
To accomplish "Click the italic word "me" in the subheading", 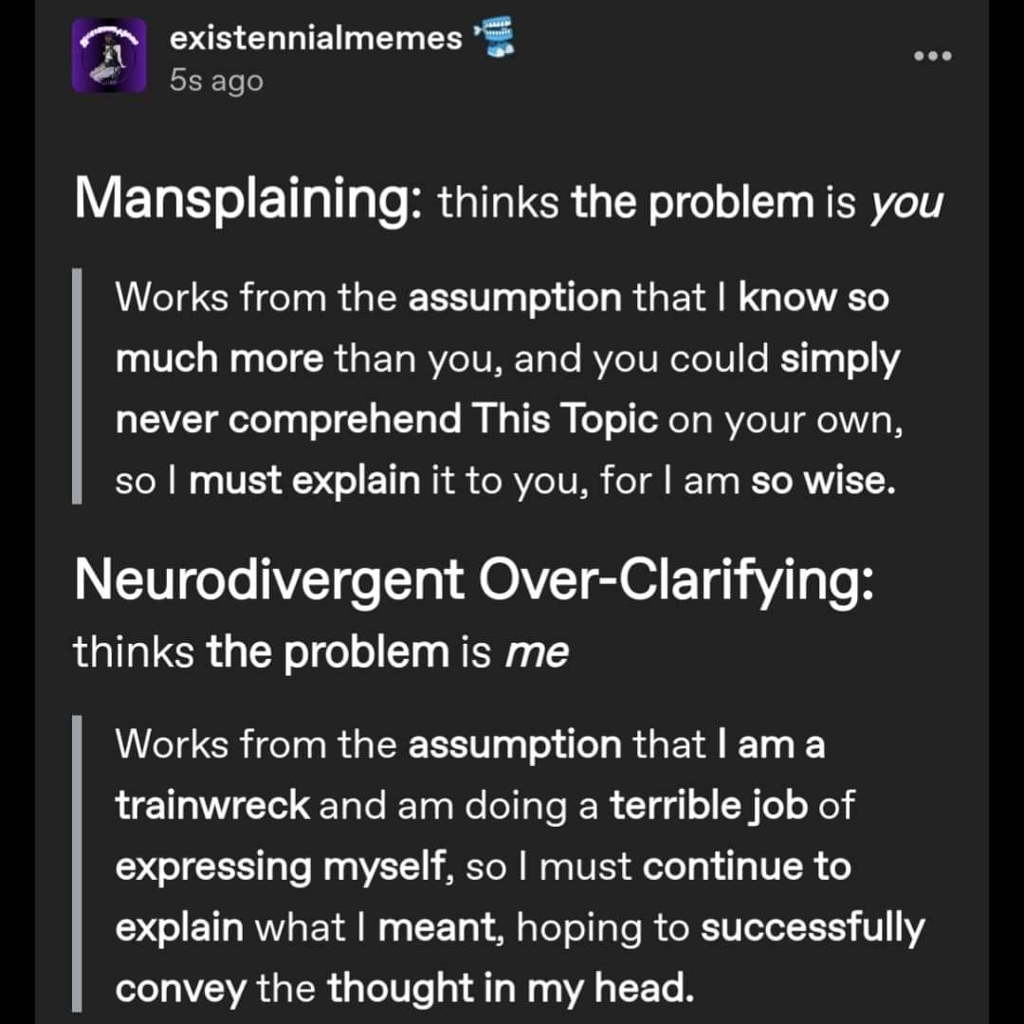I will 537,653.
